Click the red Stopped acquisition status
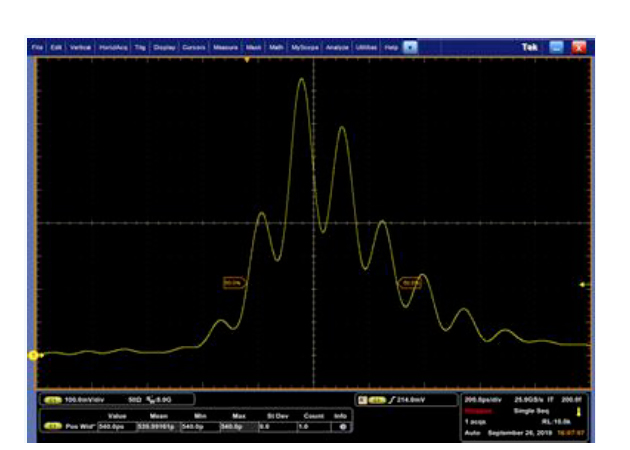The height and width of the screenshot is (450, 630). point(478,411)
